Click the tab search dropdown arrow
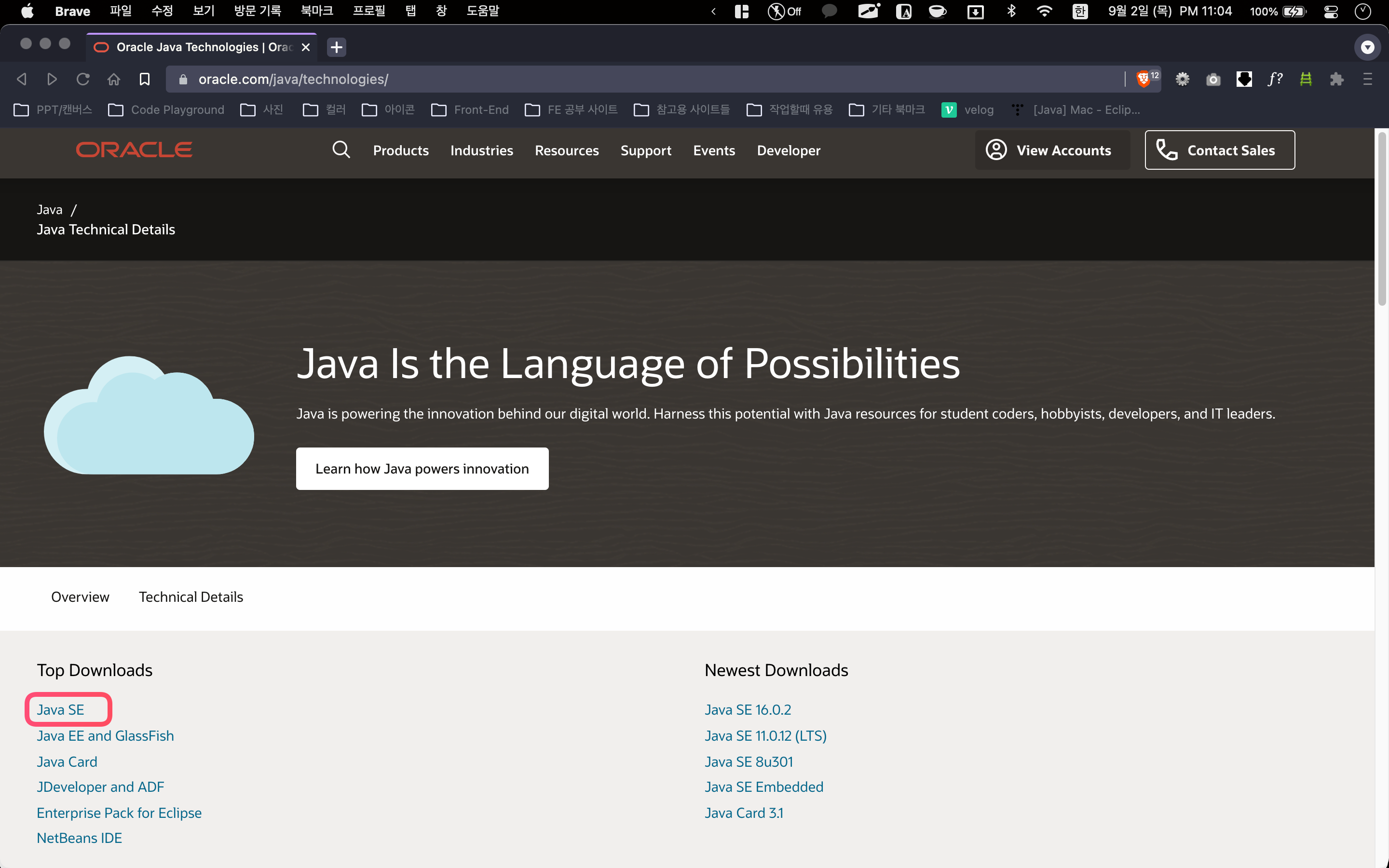This screenshot has width=1389, height=868. coord(1367,47)
